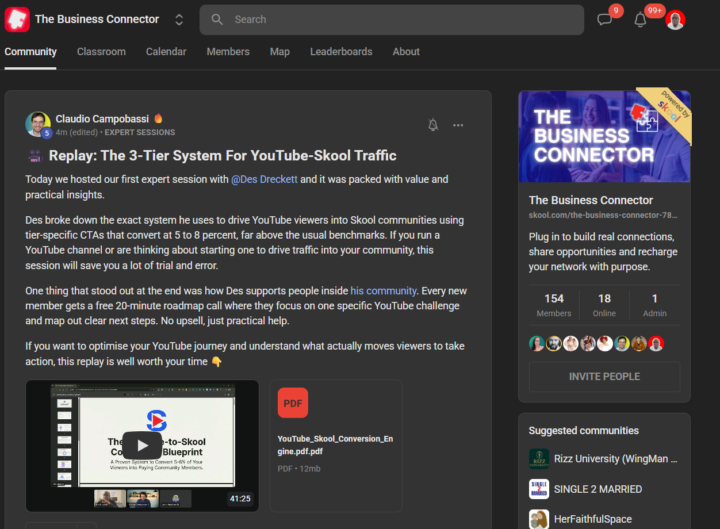This screenshot has height=529, width=720.
Task: Follow the 'his community' link
Action: coord(383,291)
